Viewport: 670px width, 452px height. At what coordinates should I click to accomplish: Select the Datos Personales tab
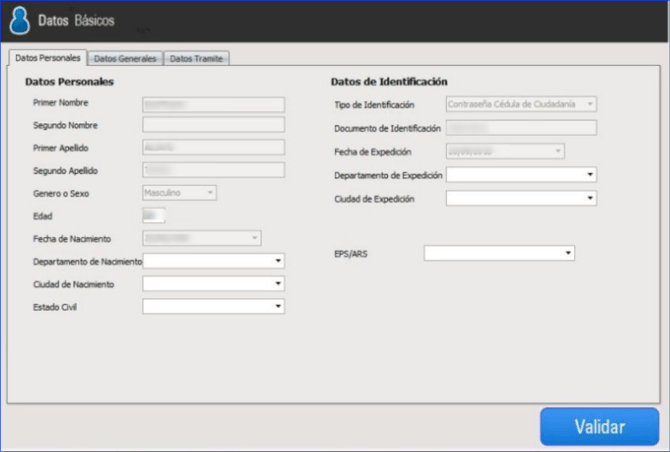pos(47,58)
